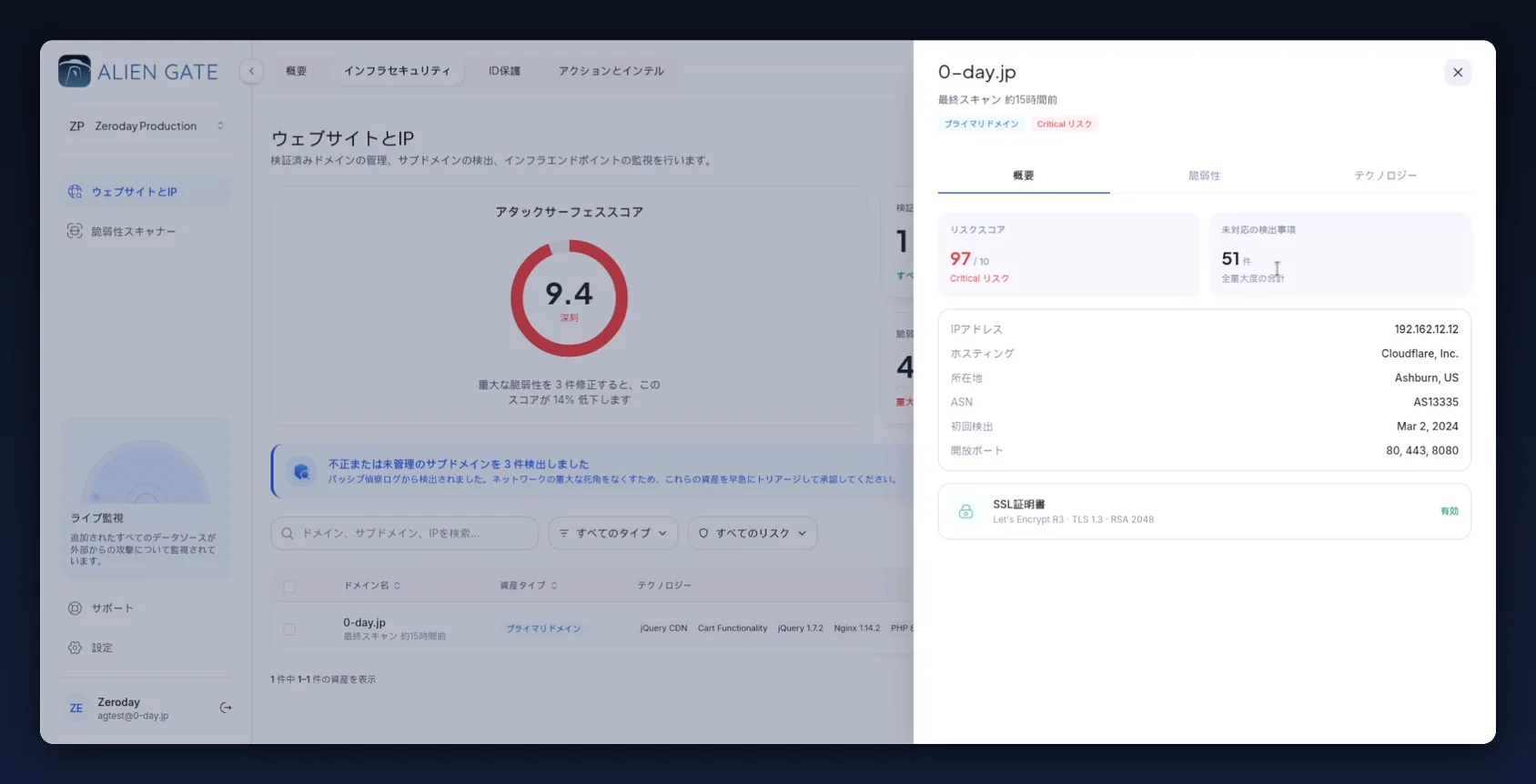
Task: Open the ID保護 tab
Action: [x=504, y=71]
